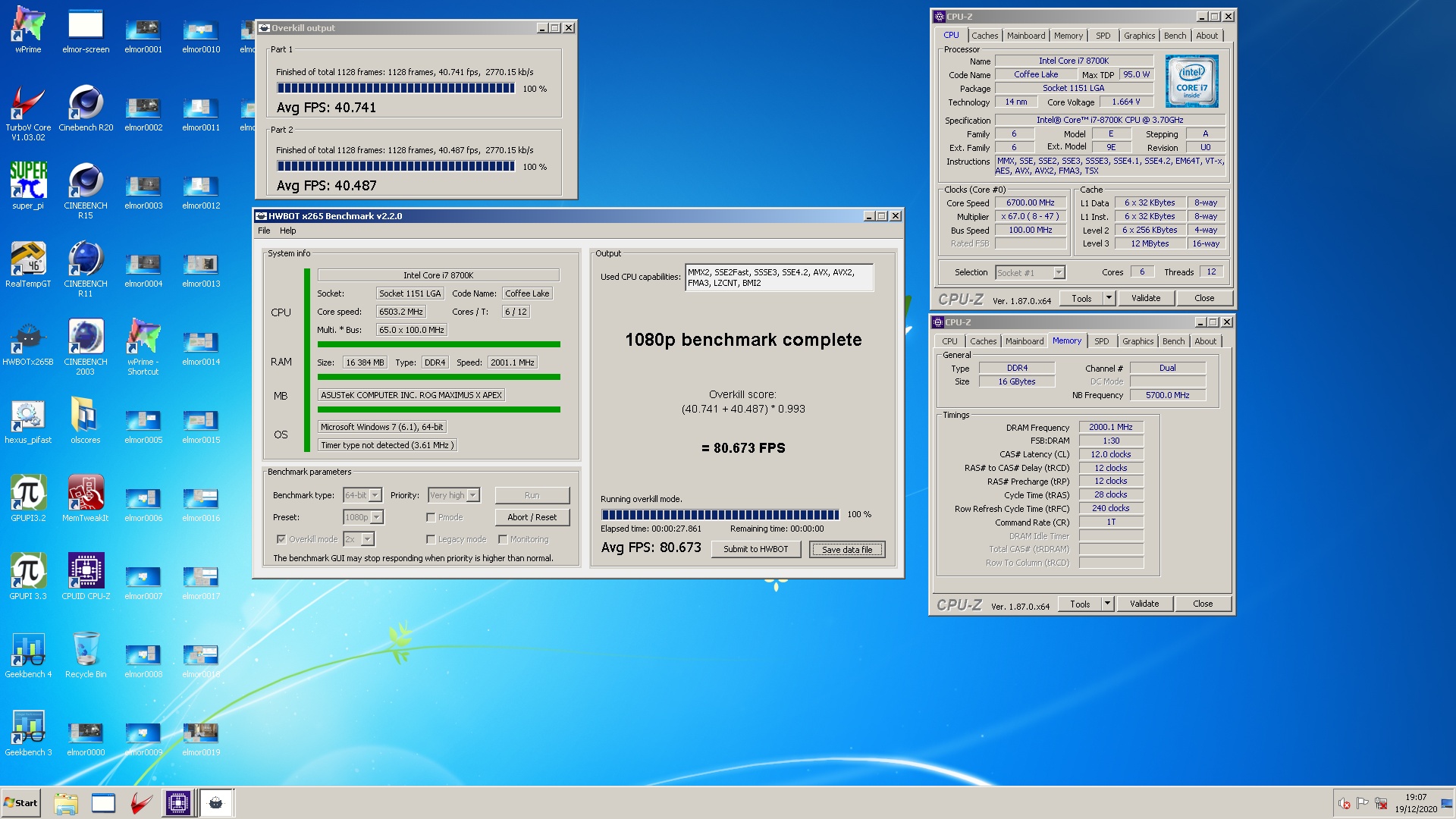Launch super_pi desktop shortcut
Viewport: 1456px width, 819px height.
(x=28, y=186)
